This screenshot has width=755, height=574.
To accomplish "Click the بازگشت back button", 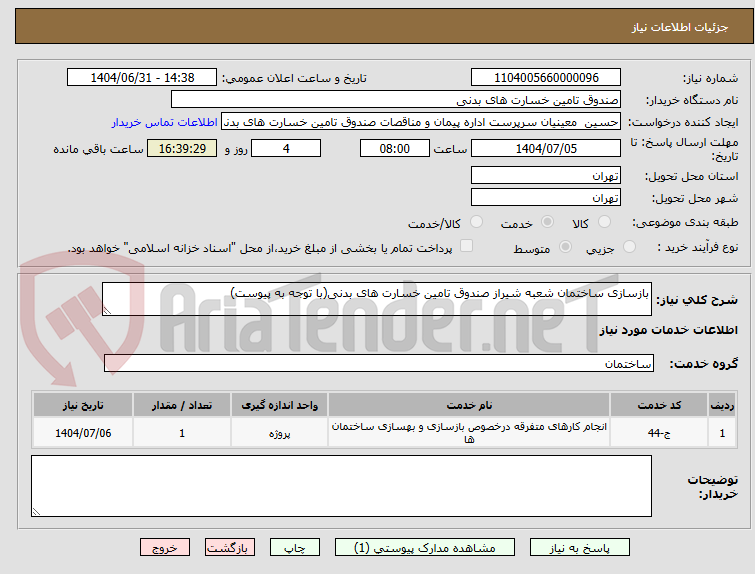I will [x=230, y=548].
